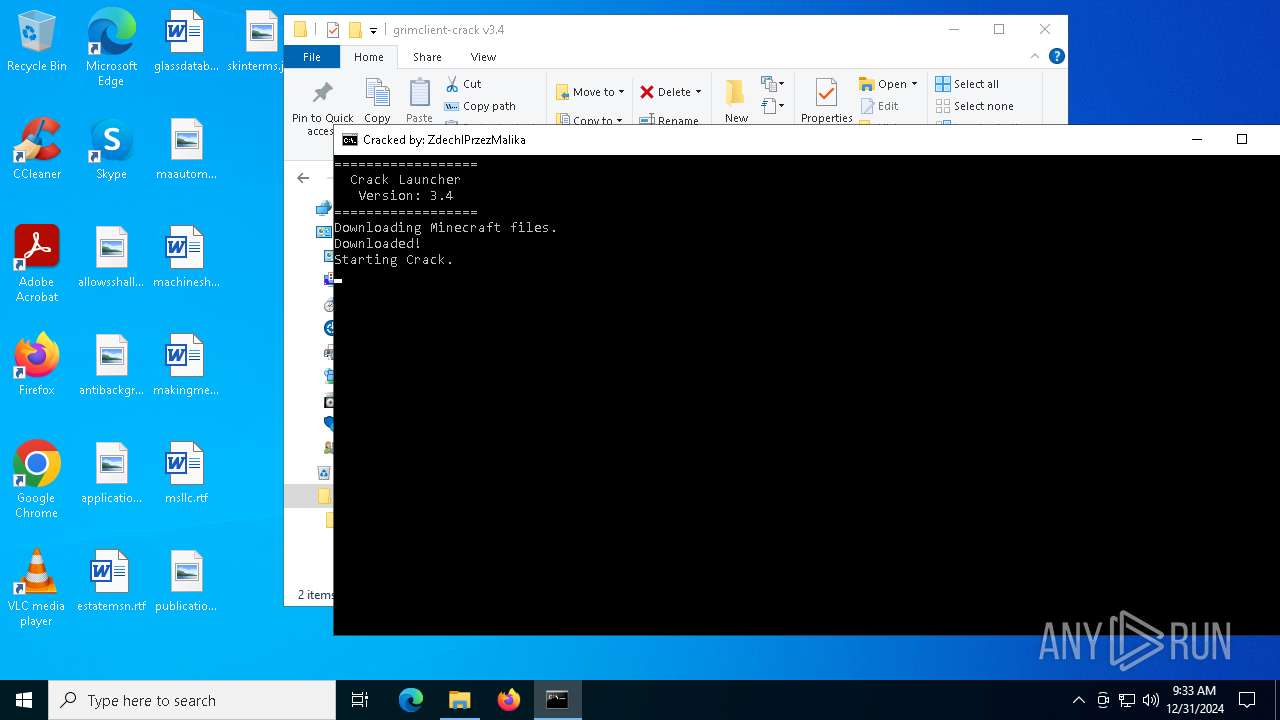
Task: Click Select none in Explorer ribbon
Action: click(x=975, y=106)
